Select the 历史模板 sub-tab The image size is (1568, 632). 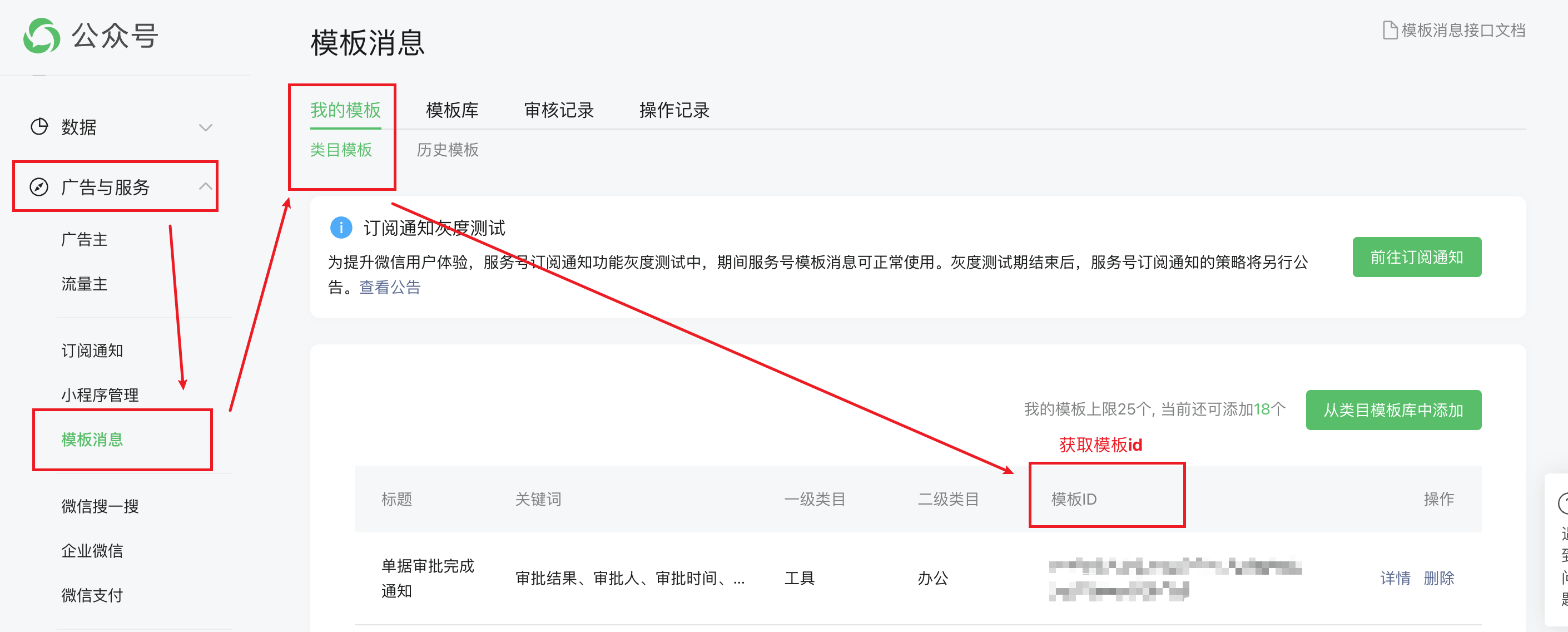click(x=448, y=150)
